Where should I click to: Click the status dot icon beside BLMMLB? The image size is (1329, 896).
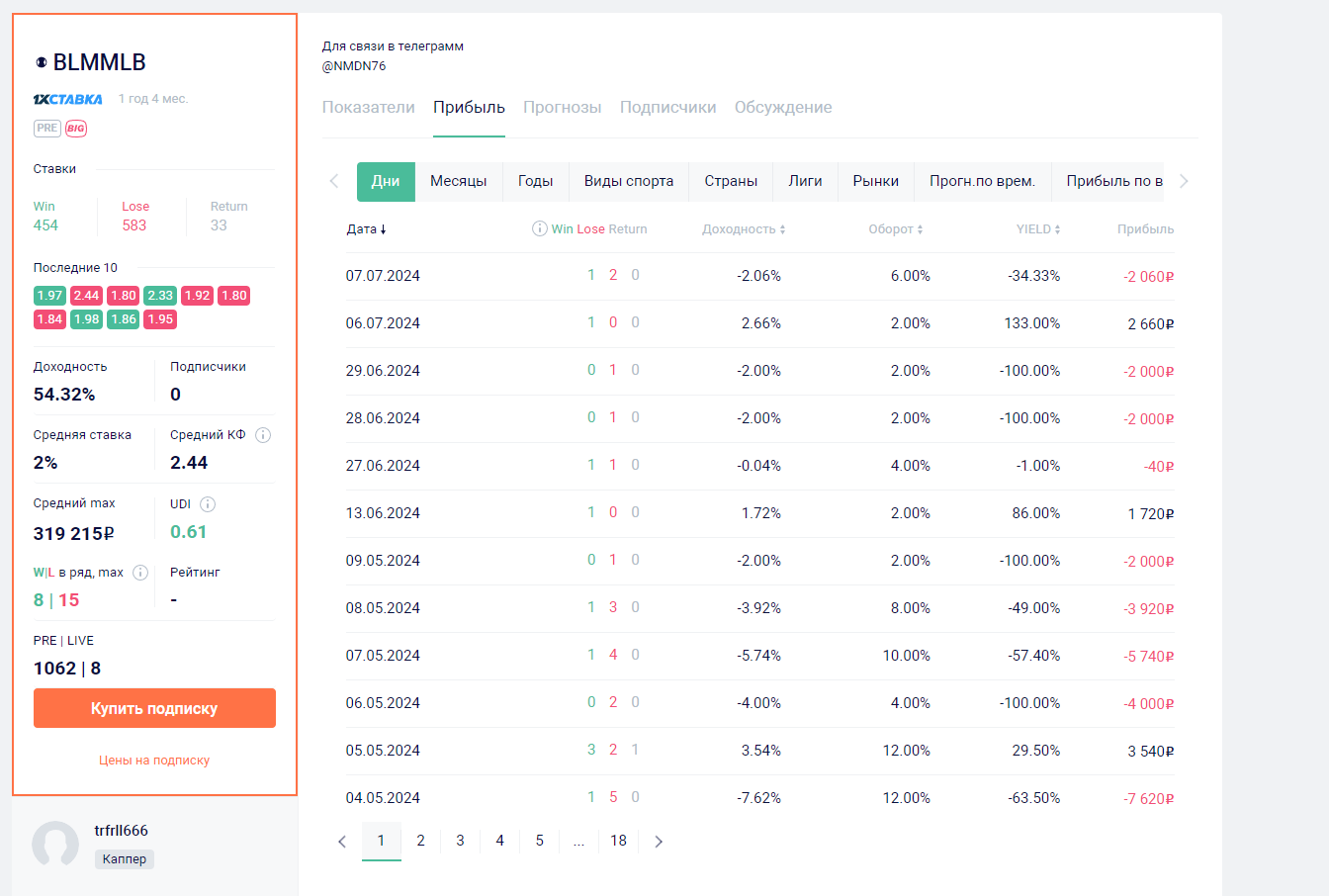pos(42,62)
